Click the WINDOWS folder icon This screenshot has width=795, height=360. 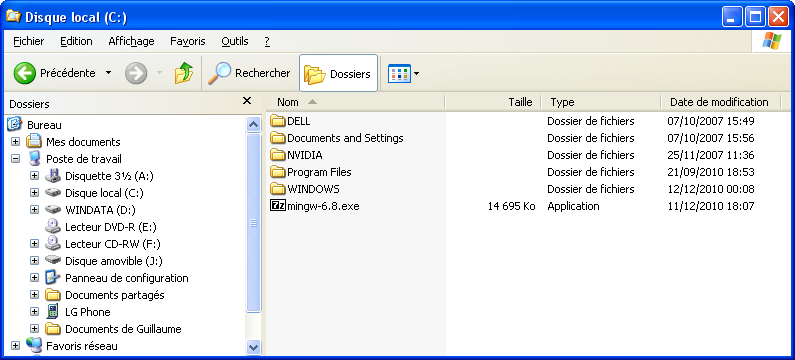pyautogui.click(x=278, y=189)
